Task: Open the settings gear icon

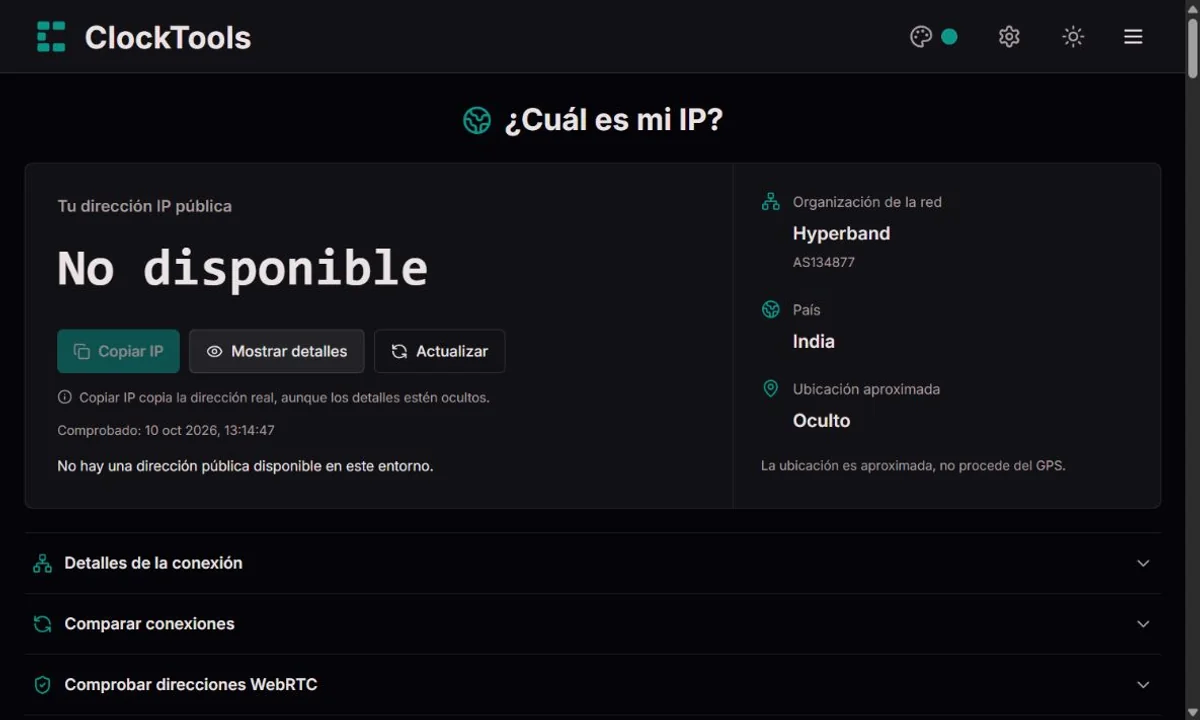Action: 1009,37
